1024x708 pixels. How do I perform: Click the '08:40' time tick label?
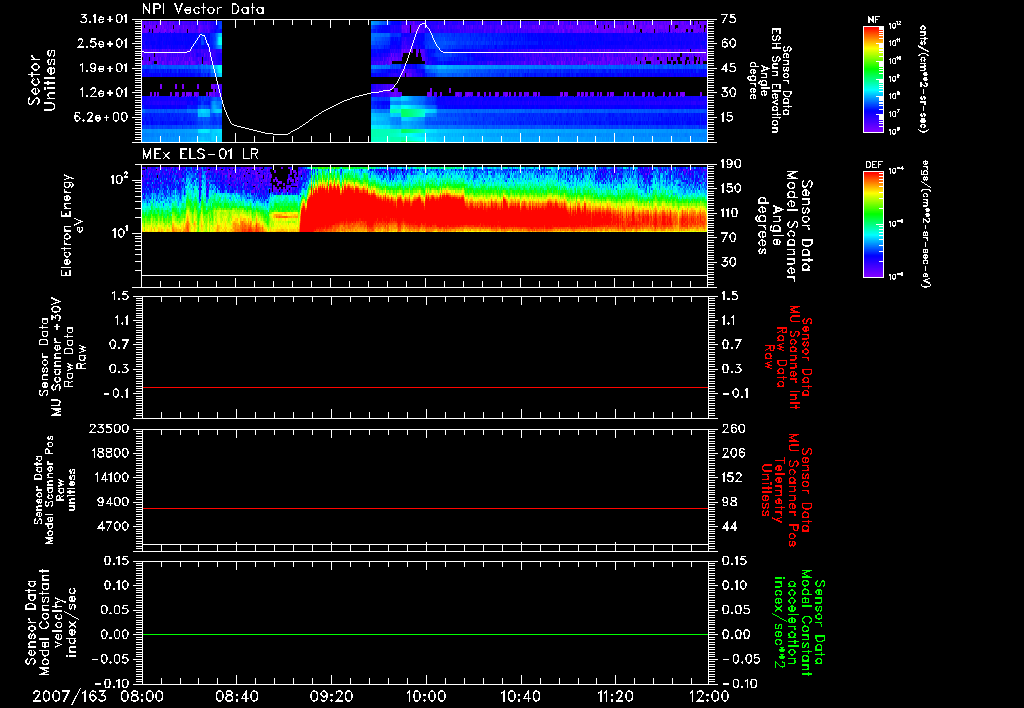click(237, 696)
